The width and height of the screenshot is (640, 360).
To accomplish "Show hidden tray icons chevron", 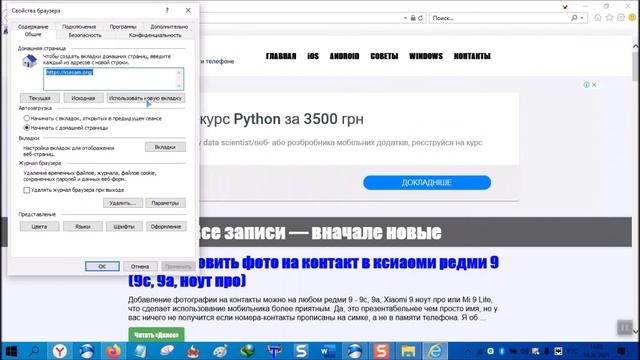I will pyautogui.click(x=468, y=351).
